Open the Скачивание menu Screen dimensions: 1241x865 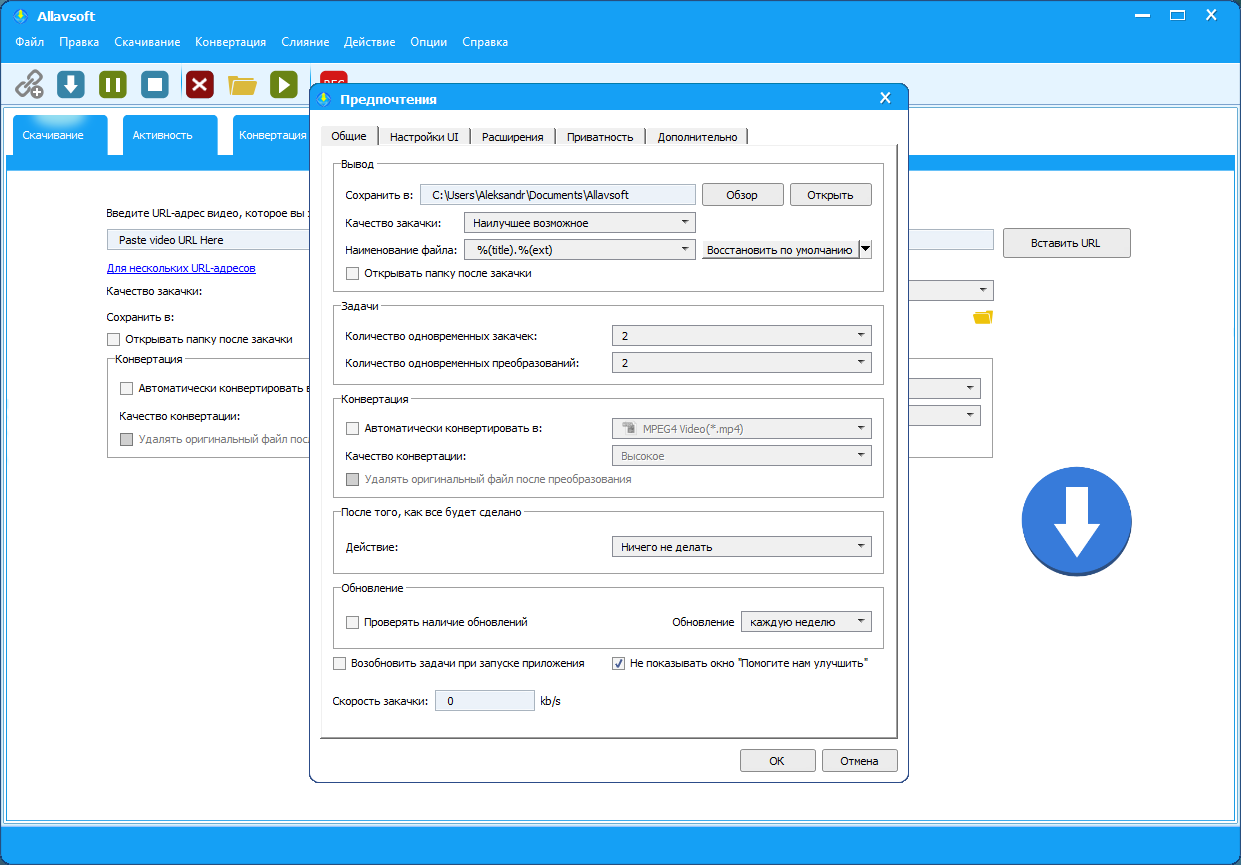[147, 42]
